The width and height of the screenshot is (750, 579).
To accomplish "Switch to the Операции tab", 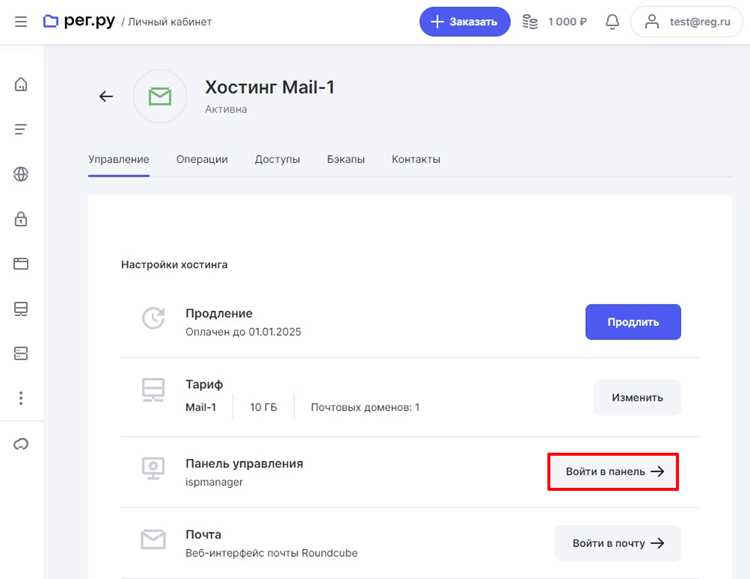I will 202,159.
